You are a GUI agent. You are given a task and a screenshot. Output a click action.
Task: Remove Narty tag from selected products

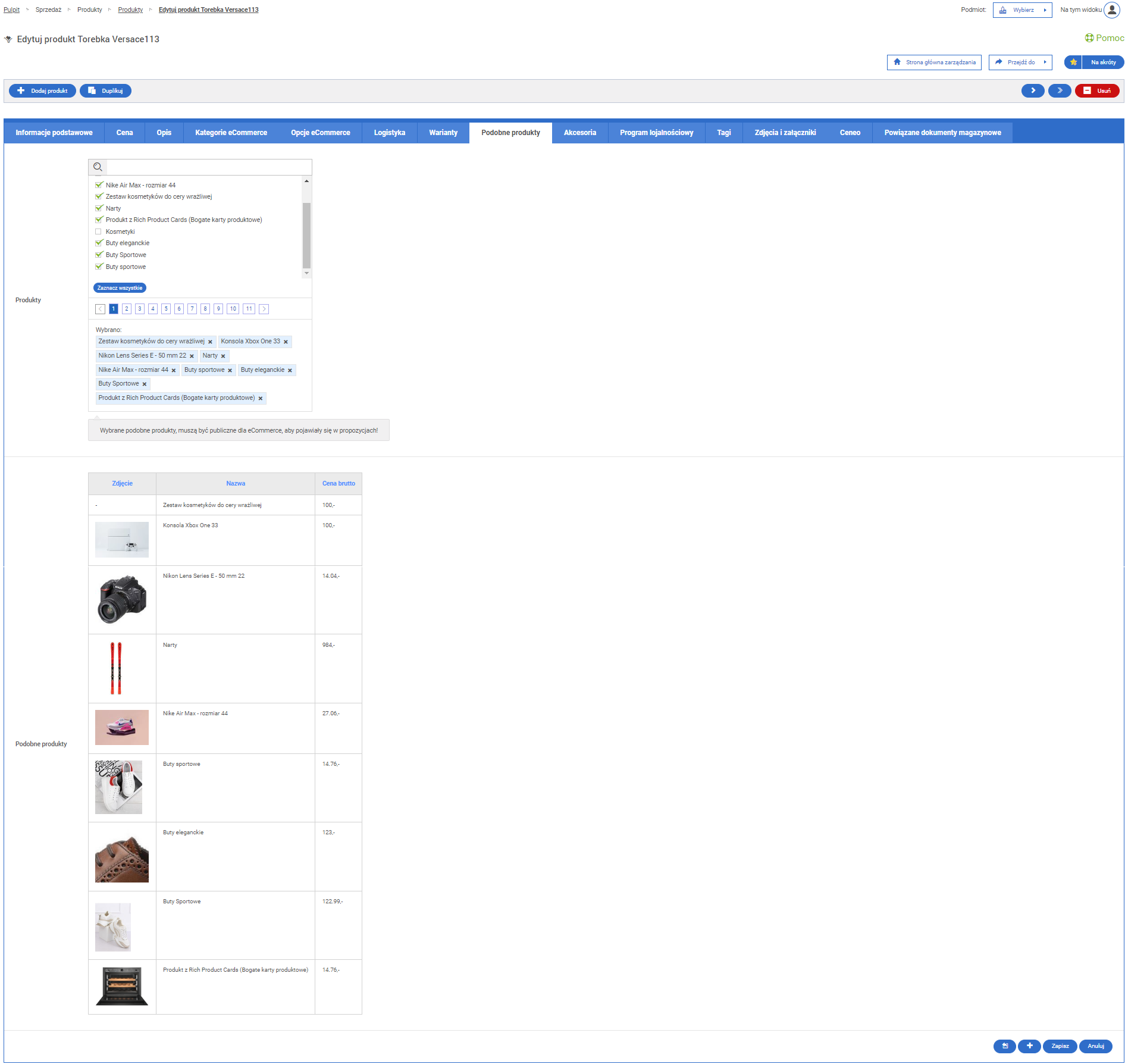coord(223,356)
